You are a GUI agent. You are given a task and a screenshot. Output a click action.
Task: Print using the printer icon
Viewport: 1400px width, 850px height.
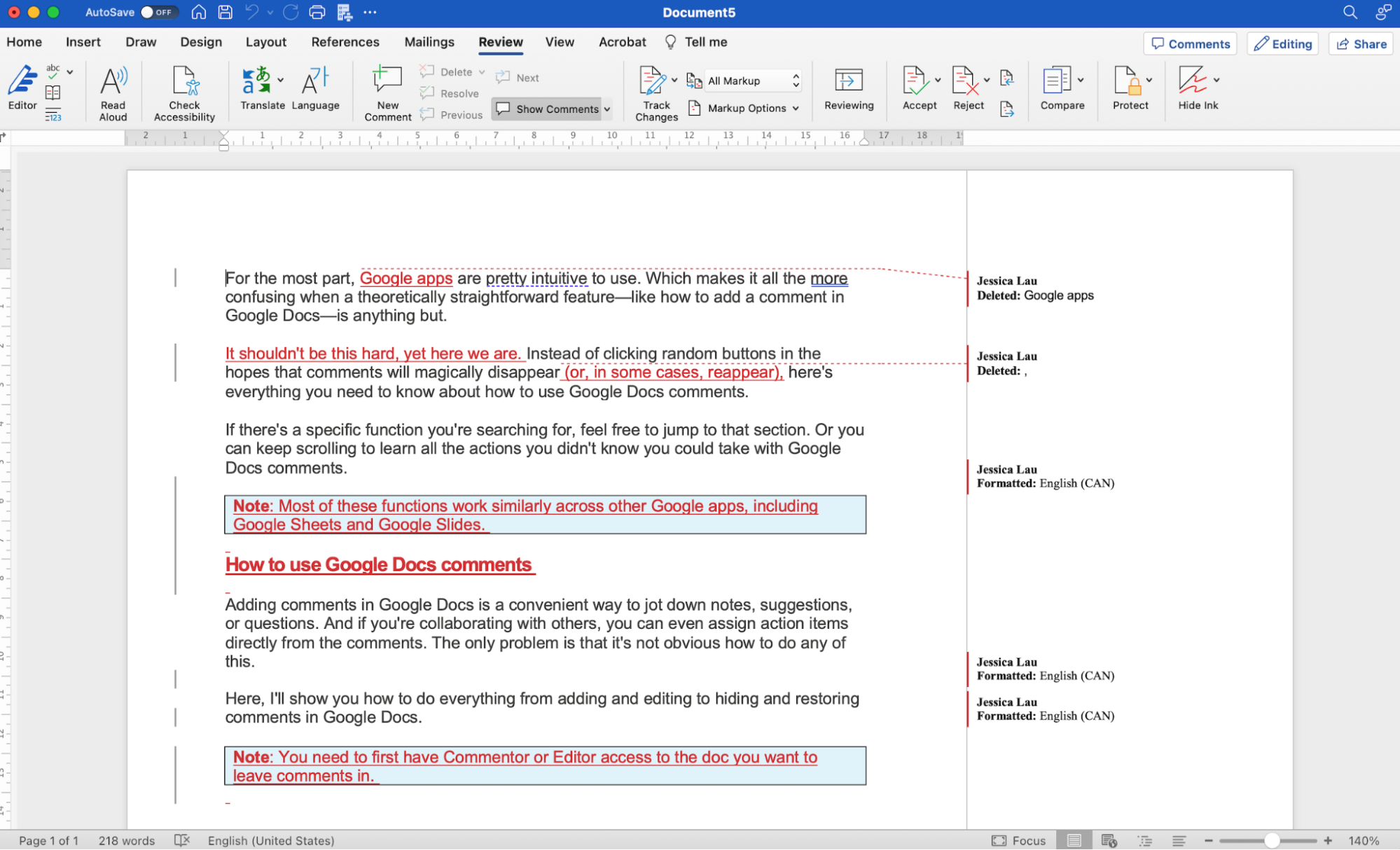pyautogui.click(x=317, y=12)
